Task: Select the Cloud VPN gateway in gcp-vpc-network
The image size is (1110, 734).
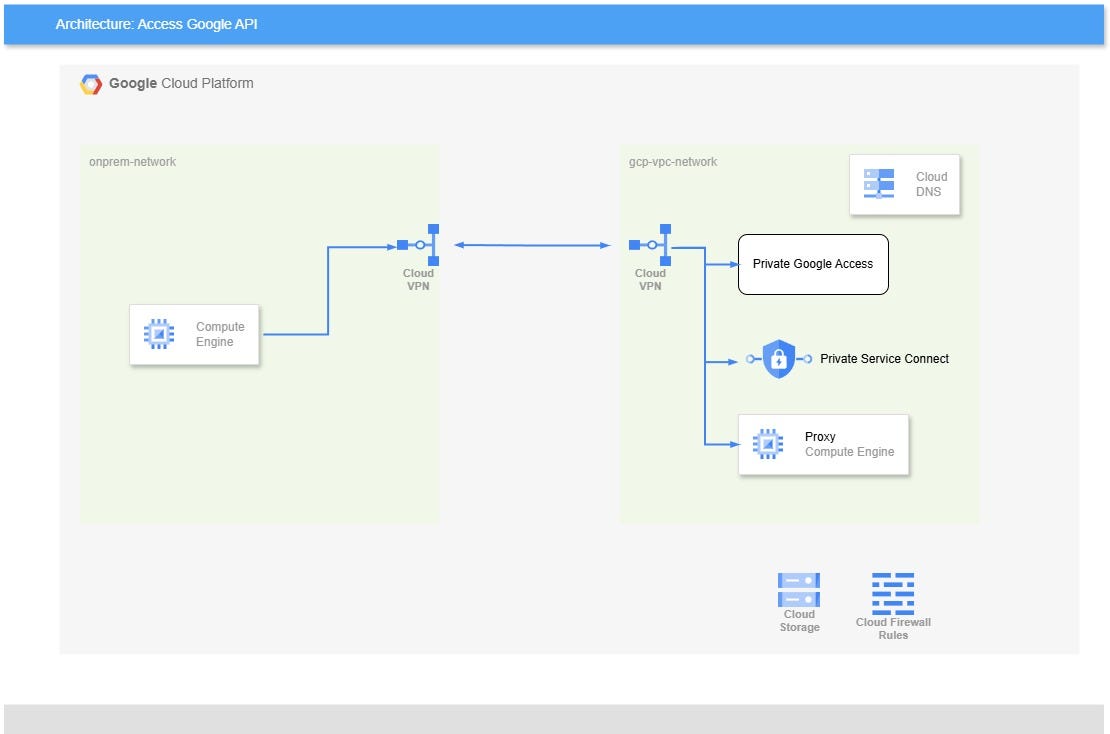Action: point(651,243)
